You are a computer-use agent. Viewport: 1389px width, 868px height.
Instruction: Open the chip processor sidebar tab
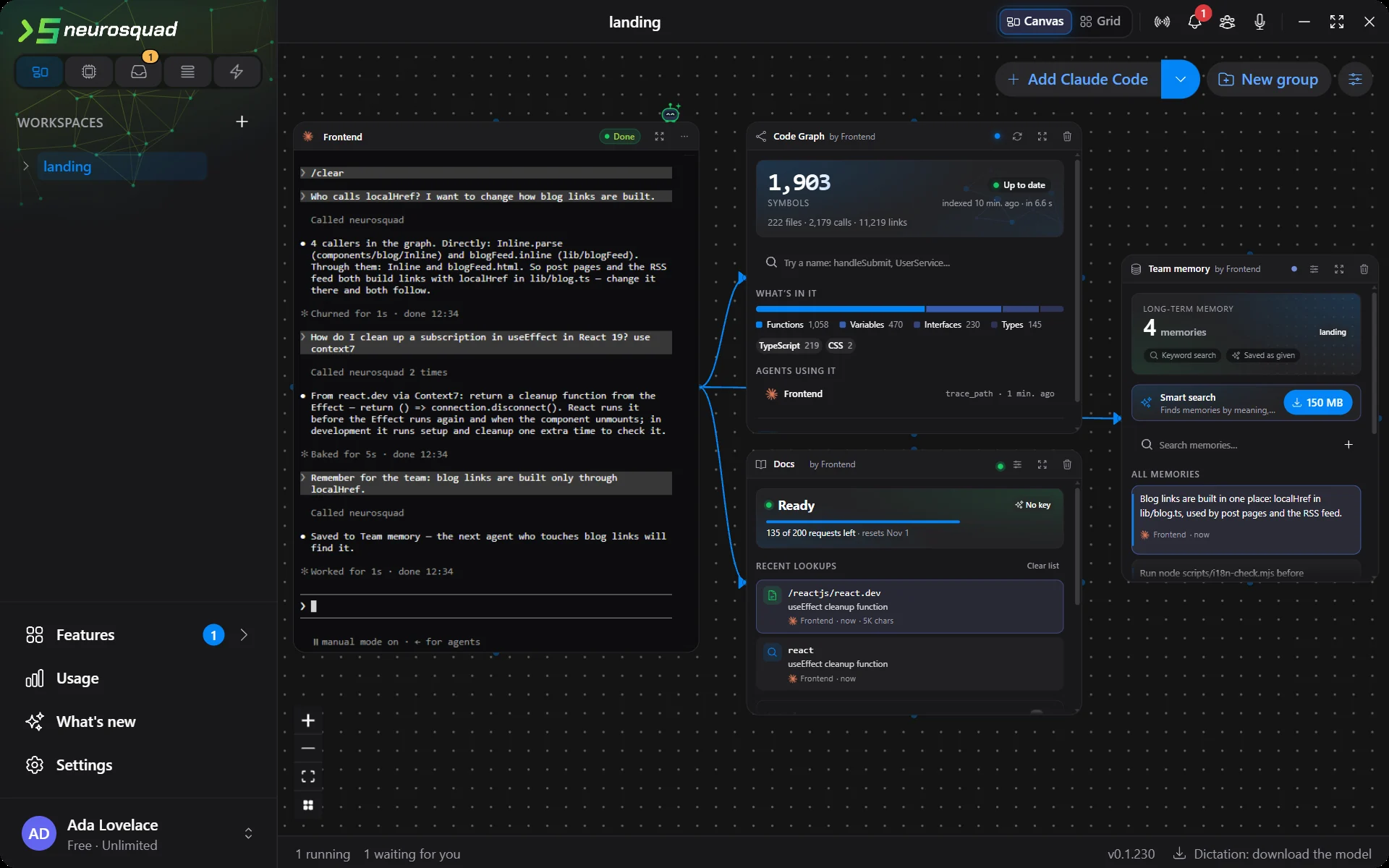[89, 72]
